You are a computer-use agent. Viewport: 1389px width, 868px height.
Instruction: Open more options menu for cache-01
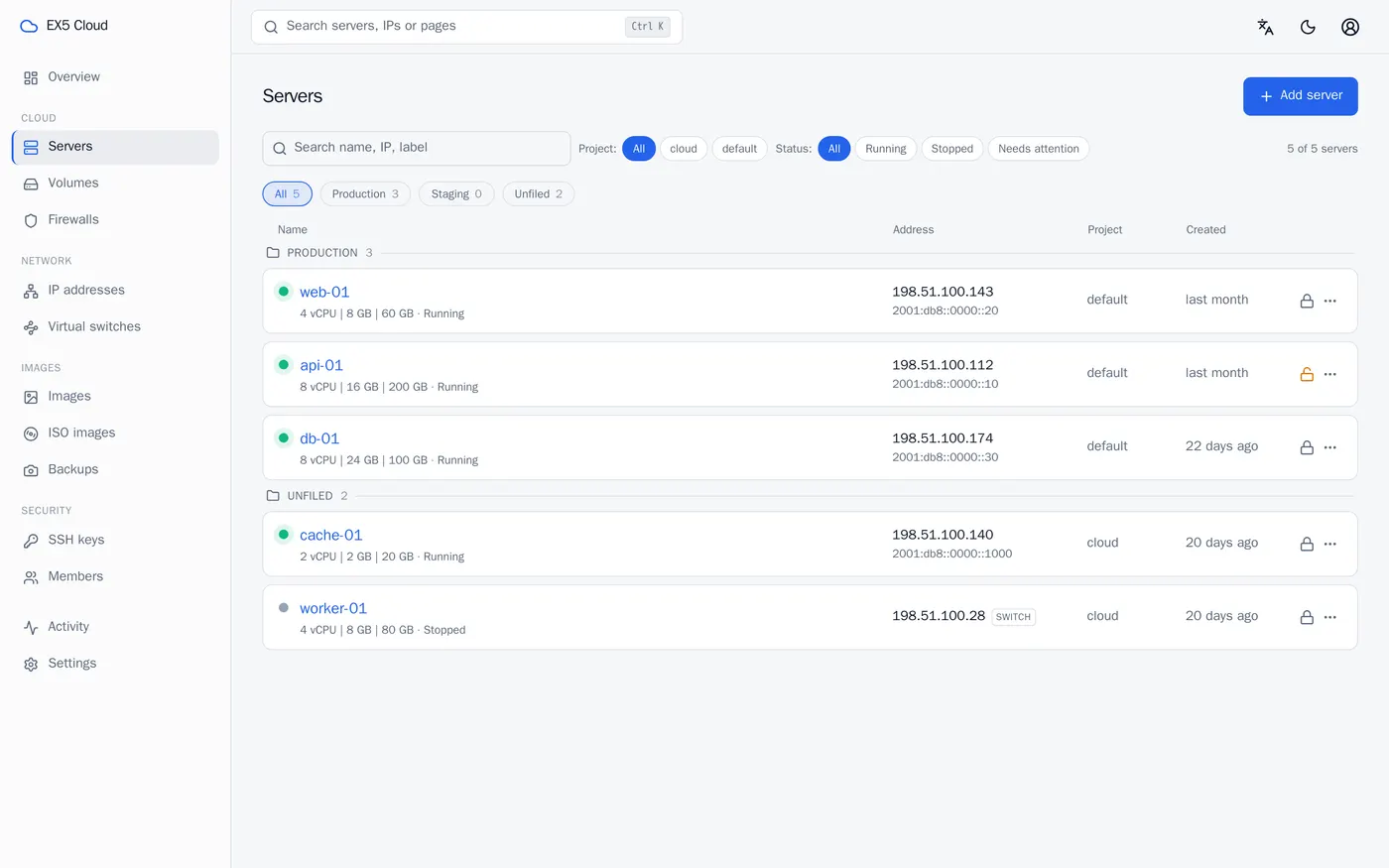tap(1330, 544)
